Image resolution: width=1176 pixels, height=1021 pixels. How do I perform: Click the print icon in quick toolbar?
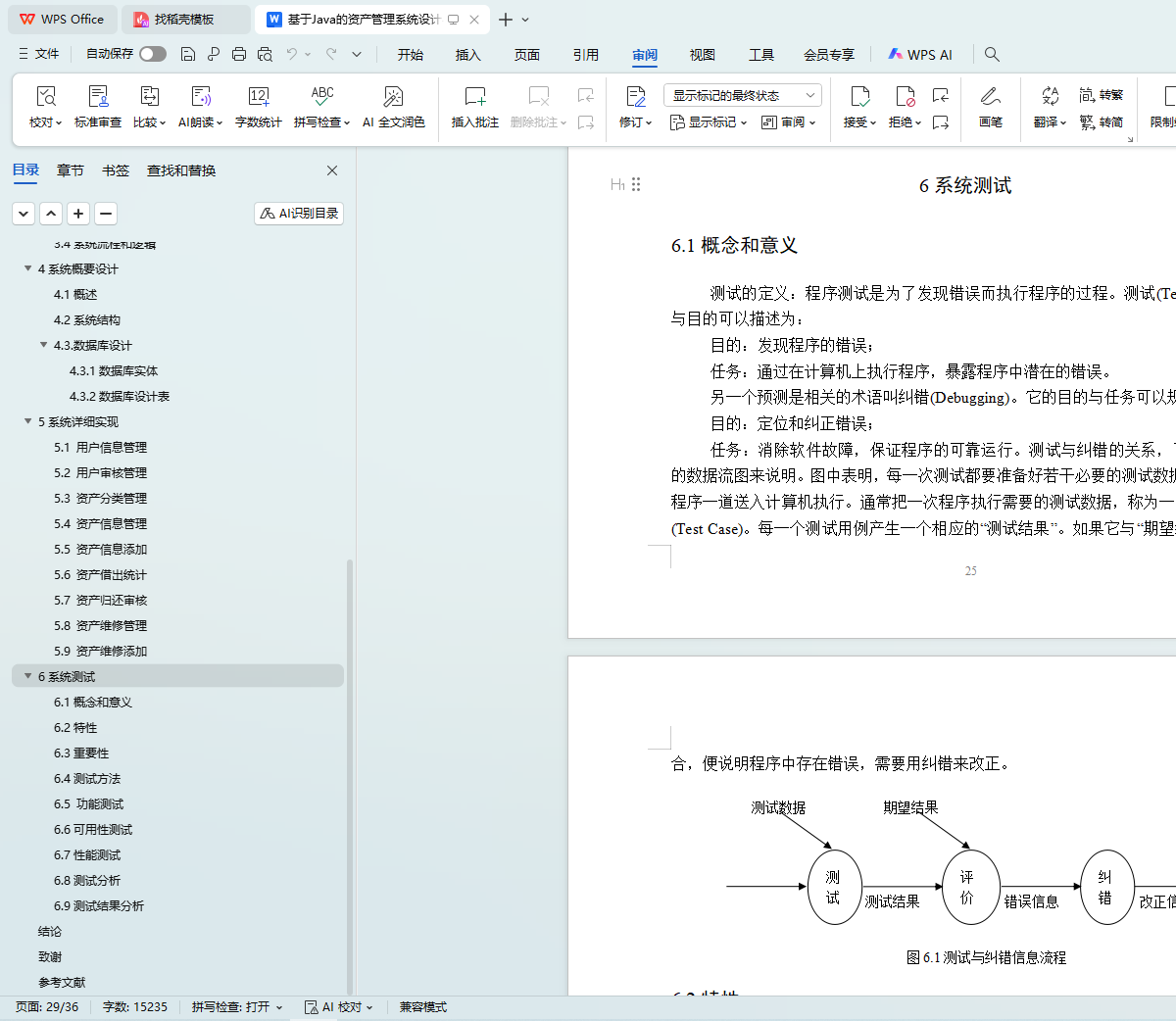tap(239, 54)
